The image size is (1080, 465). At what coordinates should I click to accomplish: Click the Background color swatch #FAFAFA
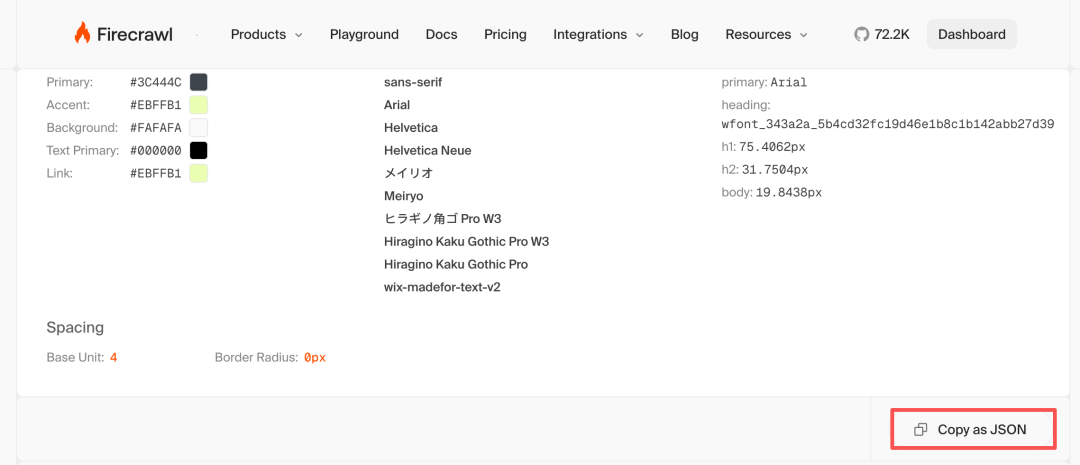[x=199, y=128]
